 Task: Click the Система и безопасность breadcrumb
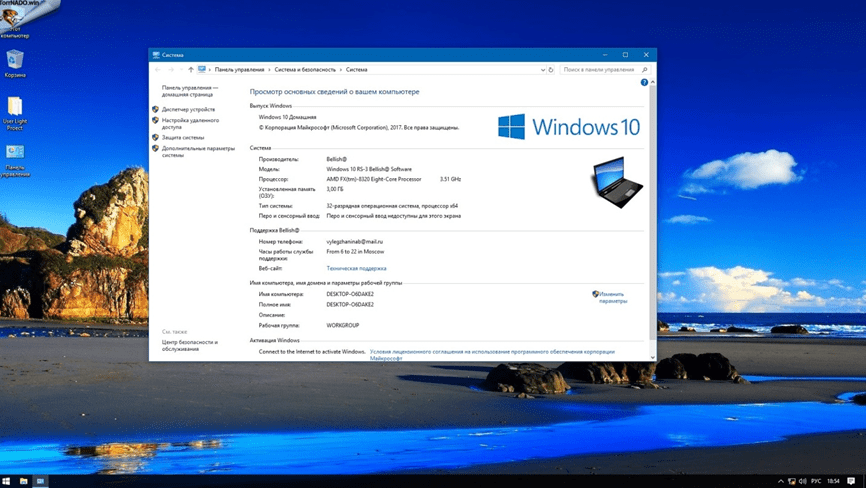(305, 70)
